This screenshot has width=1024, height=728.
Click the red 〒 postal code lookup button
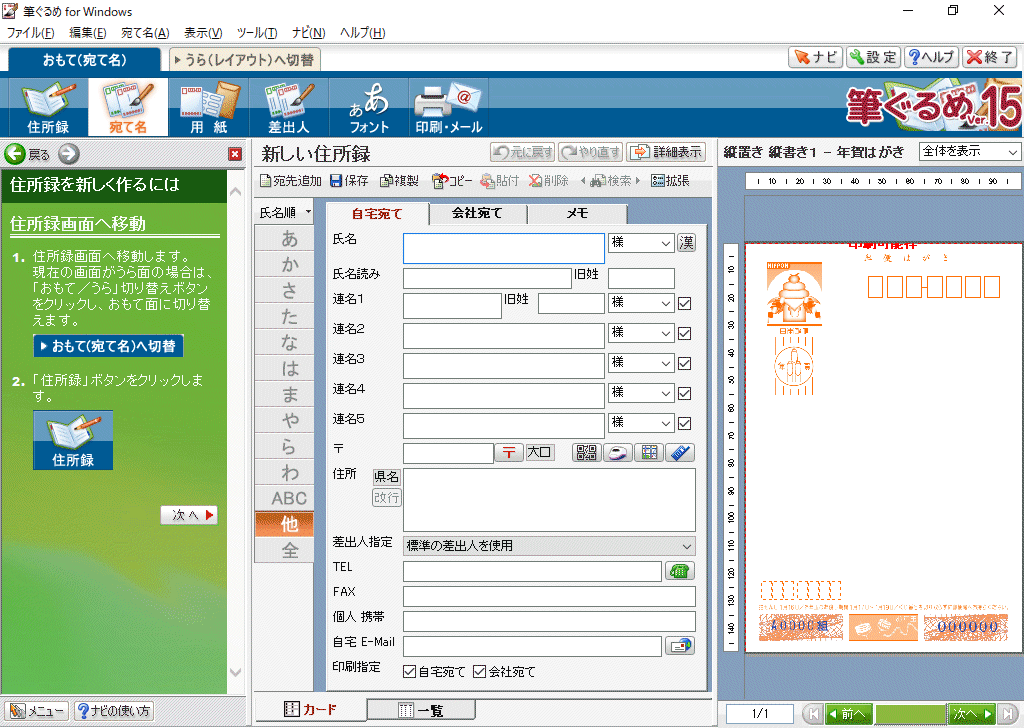click(x=509, y=452)
